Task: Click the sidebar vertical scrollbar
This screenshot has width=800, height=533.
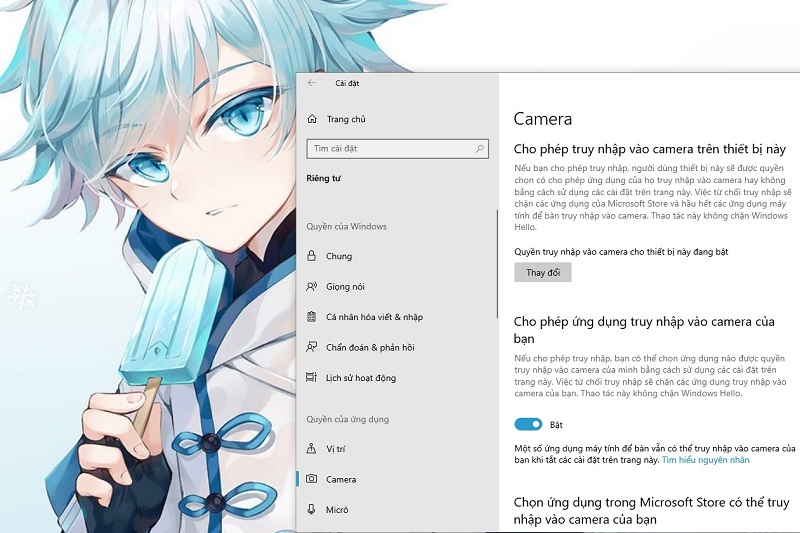Action: pyautogui.click(x=497, y=264)
